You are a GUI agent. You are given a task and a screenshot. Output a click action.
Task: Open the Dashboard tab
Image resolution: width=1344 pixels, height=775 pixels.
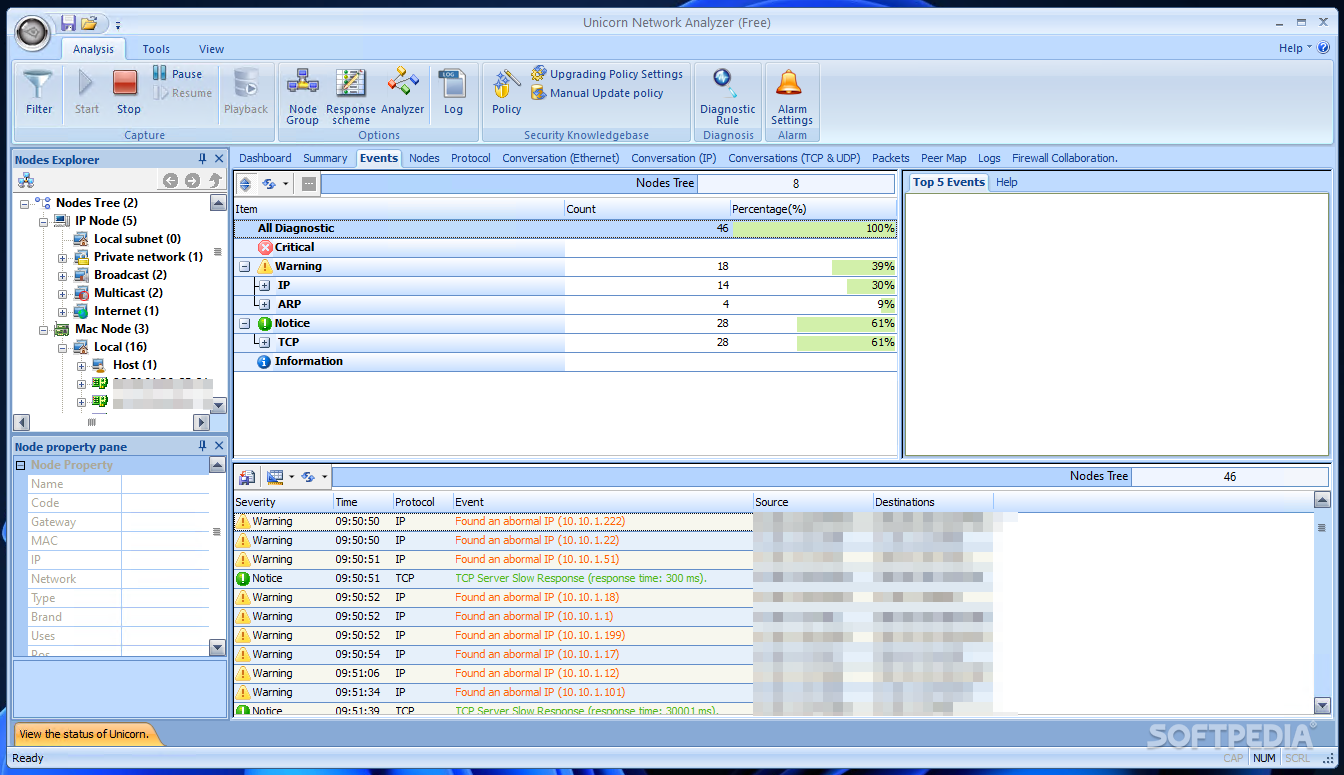[x=265, y=158]
